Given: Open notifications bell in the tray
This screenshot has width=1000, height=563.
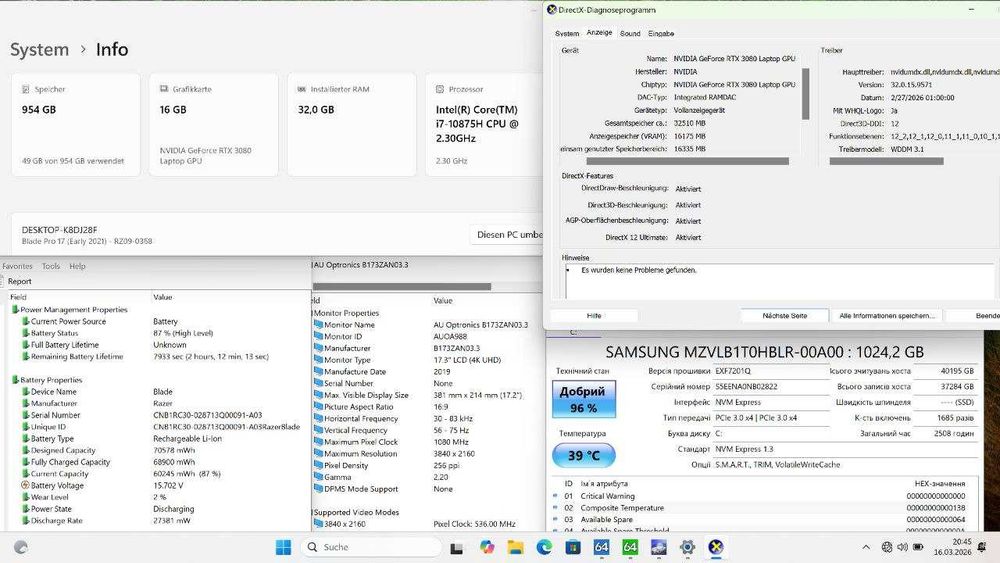Looking at the screenshot, I should coord(982,547).
